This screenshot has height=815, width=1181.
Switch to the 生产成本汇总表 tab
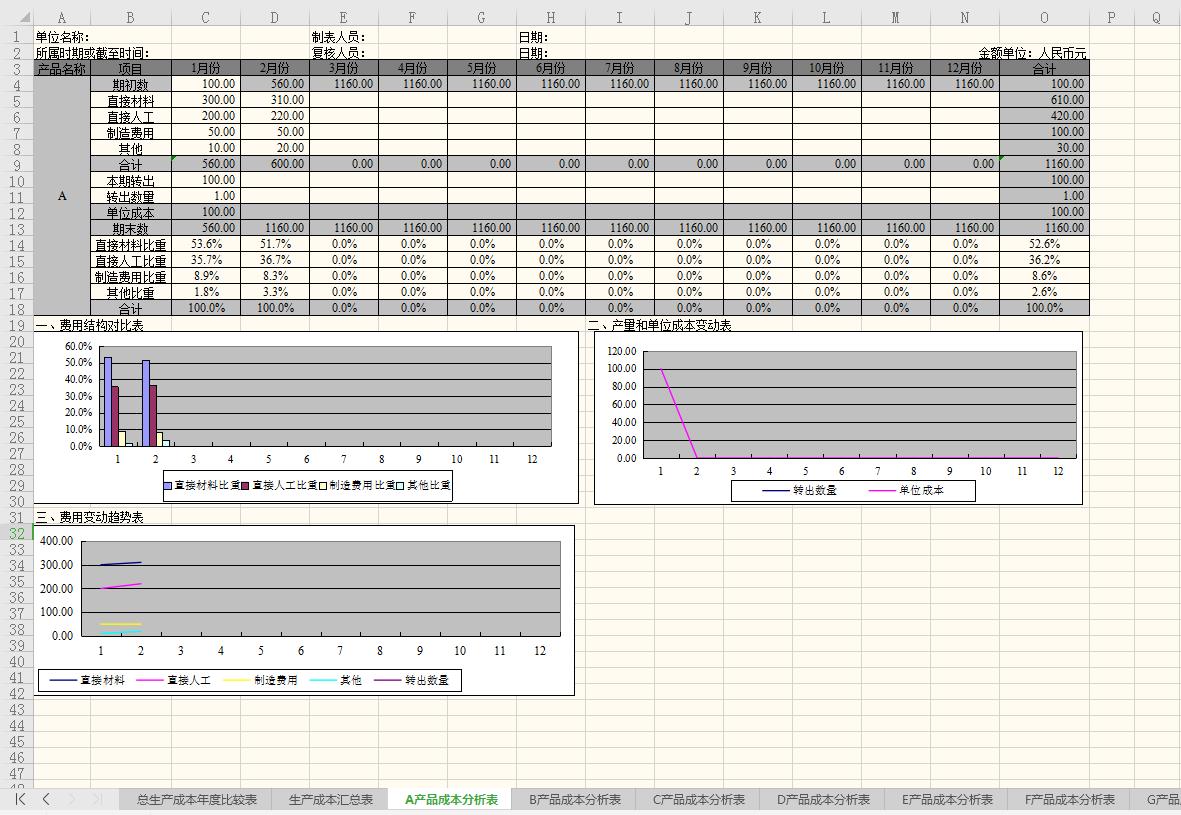point(330,799)
